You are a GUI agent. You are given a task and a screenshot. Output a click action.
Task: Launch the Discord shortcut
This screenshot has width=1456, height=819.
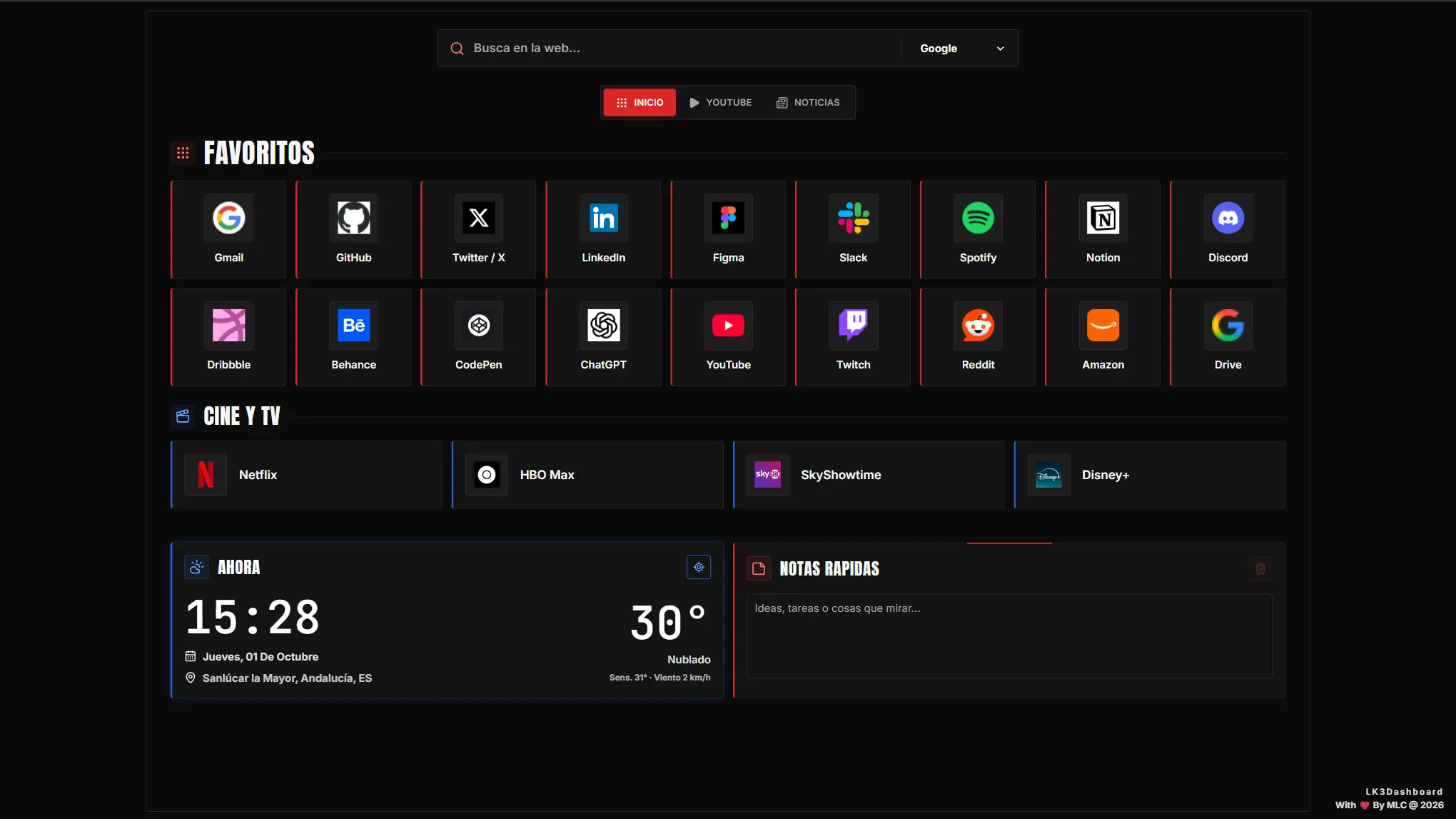click(x=1228, y=229)
